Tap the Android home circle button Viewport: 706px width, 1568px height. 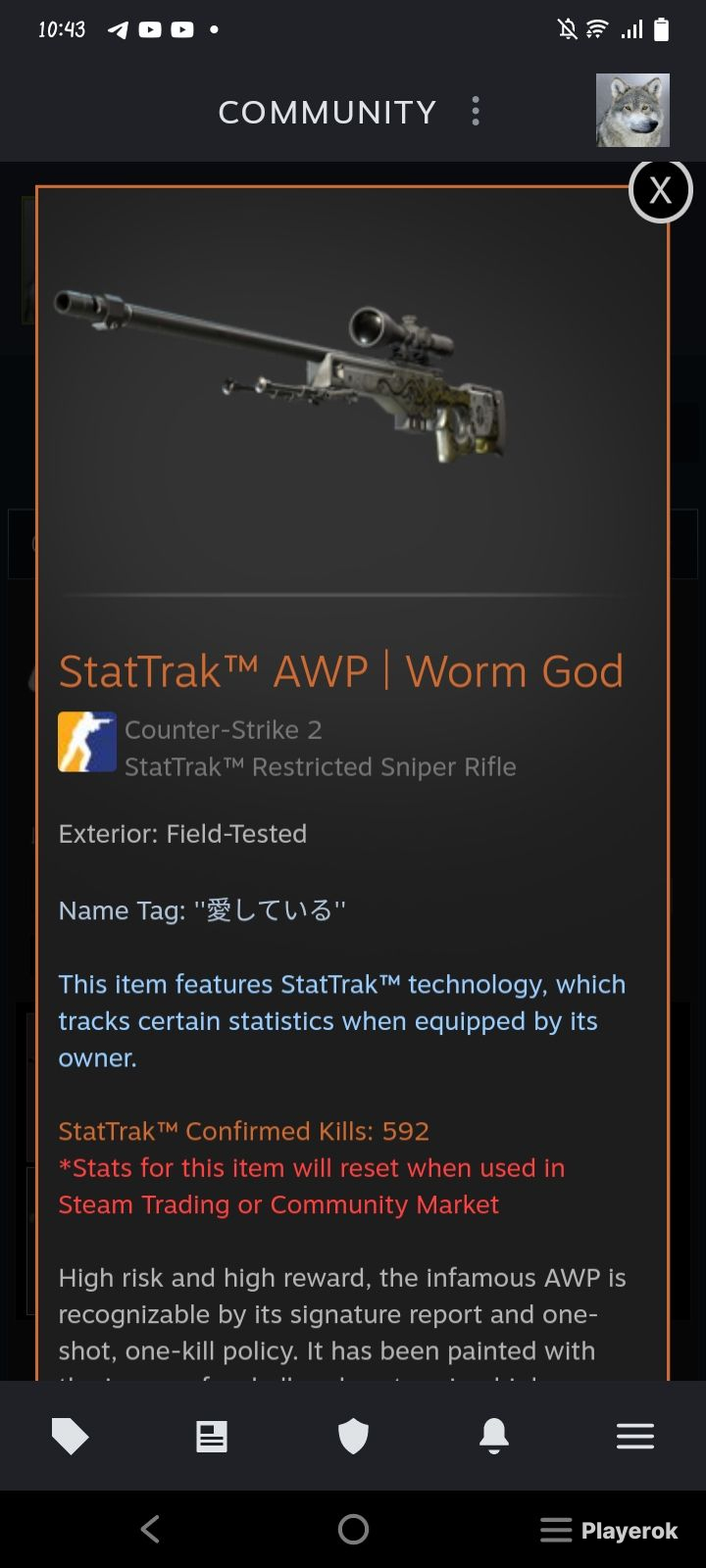353,1530
